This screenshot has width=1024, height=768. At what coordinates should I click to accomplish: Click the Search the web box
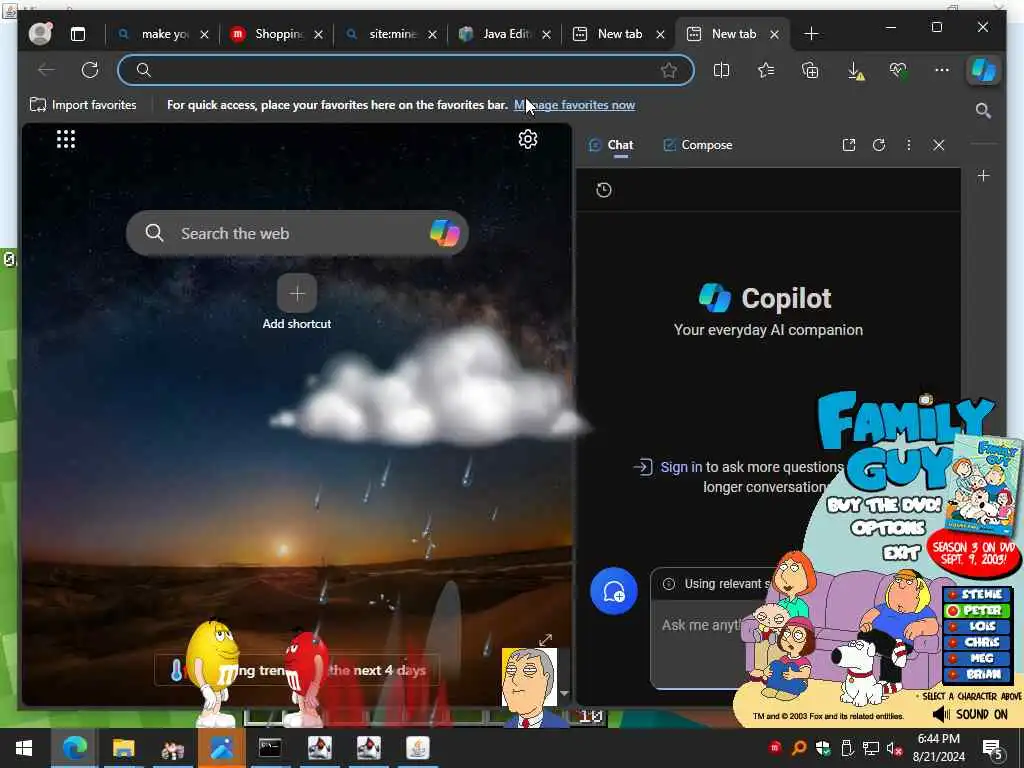297,233
